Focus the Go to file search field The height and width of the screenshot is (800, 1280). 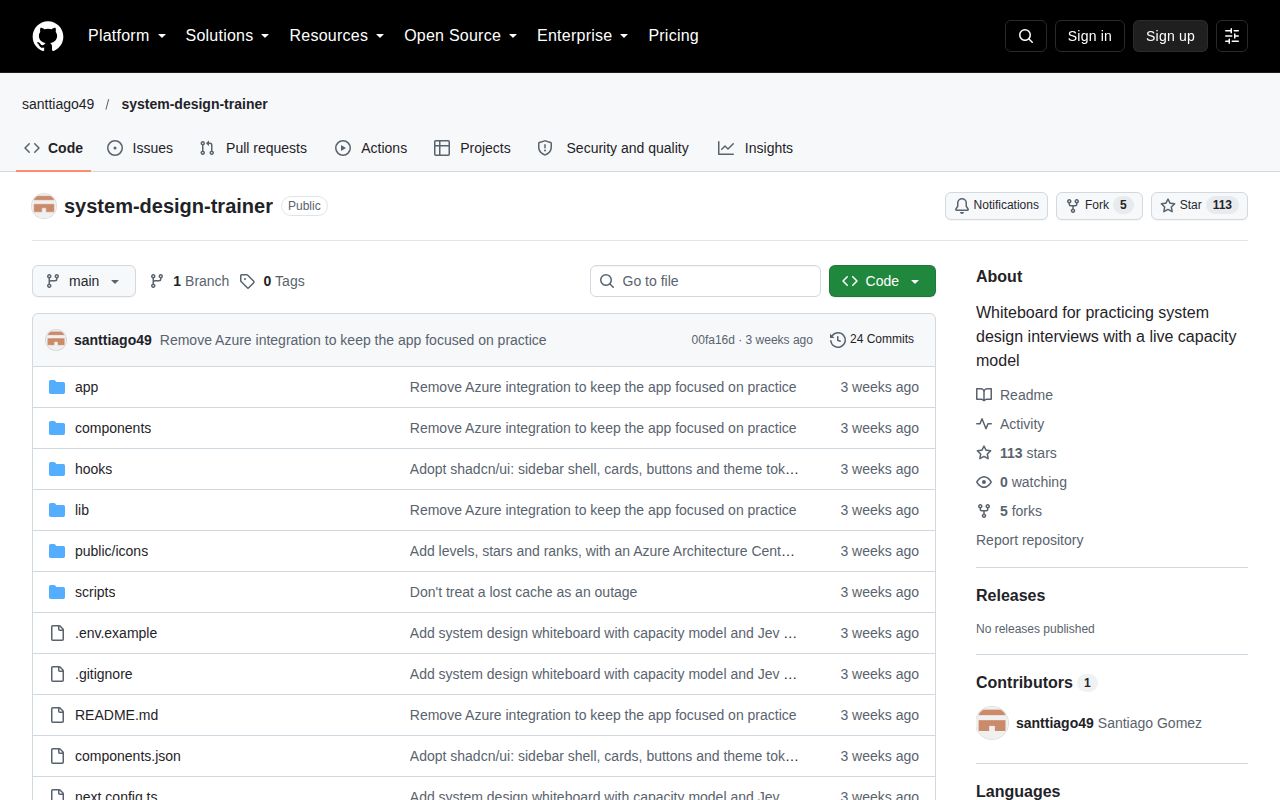tap(705, 281)
